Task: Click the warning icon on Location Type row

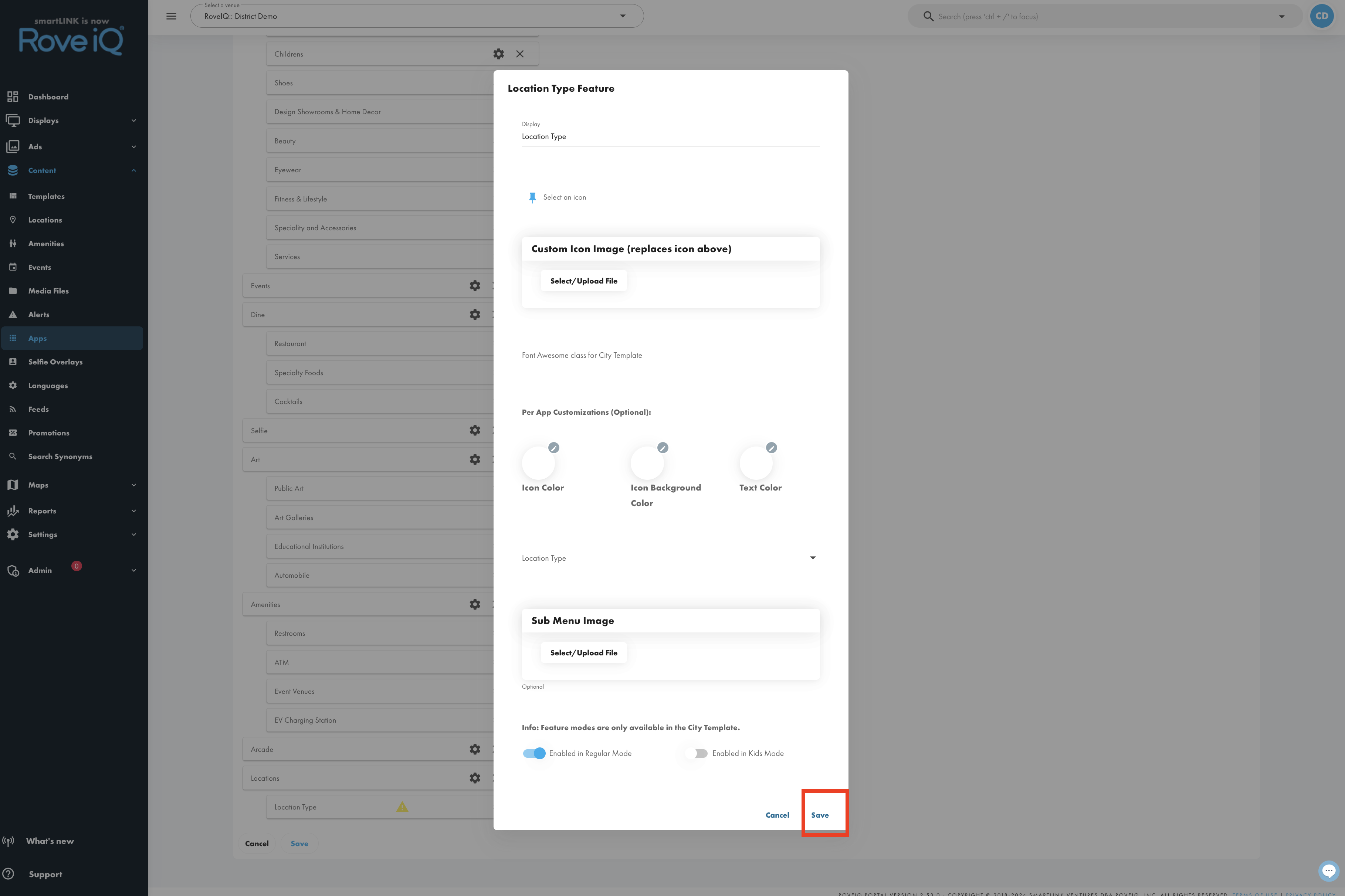Action: pyautogui.click(x=402, y=807)
